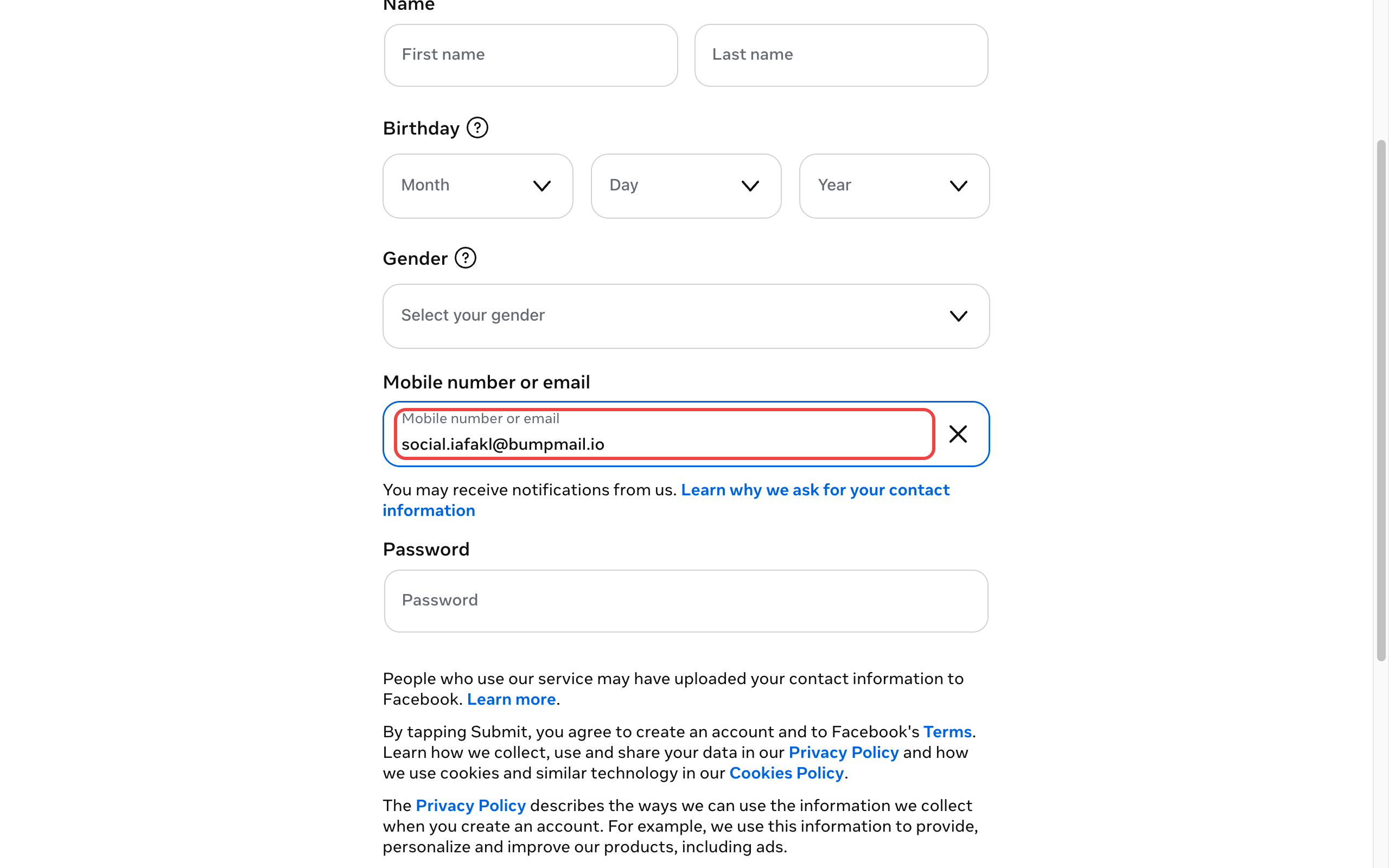Open Privacy Policy link before 'and how'
1389x868 pixels.
coord(843,752)
